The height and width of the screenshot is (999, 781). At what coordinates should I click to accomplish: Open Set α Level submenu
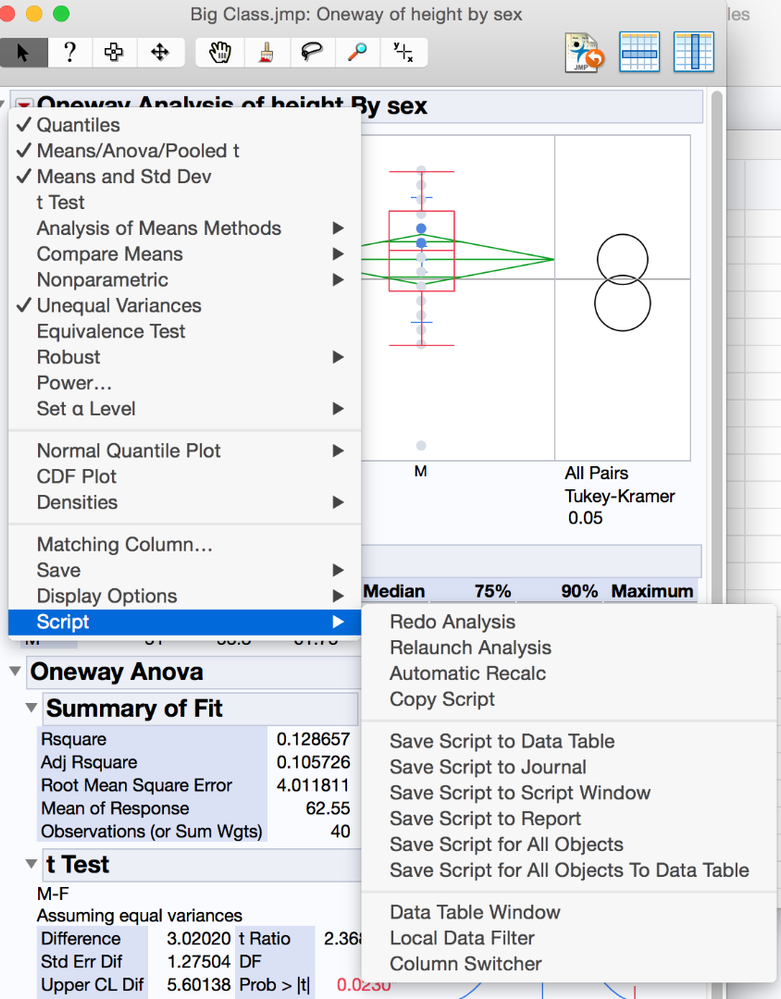click(x=185, y=409)
